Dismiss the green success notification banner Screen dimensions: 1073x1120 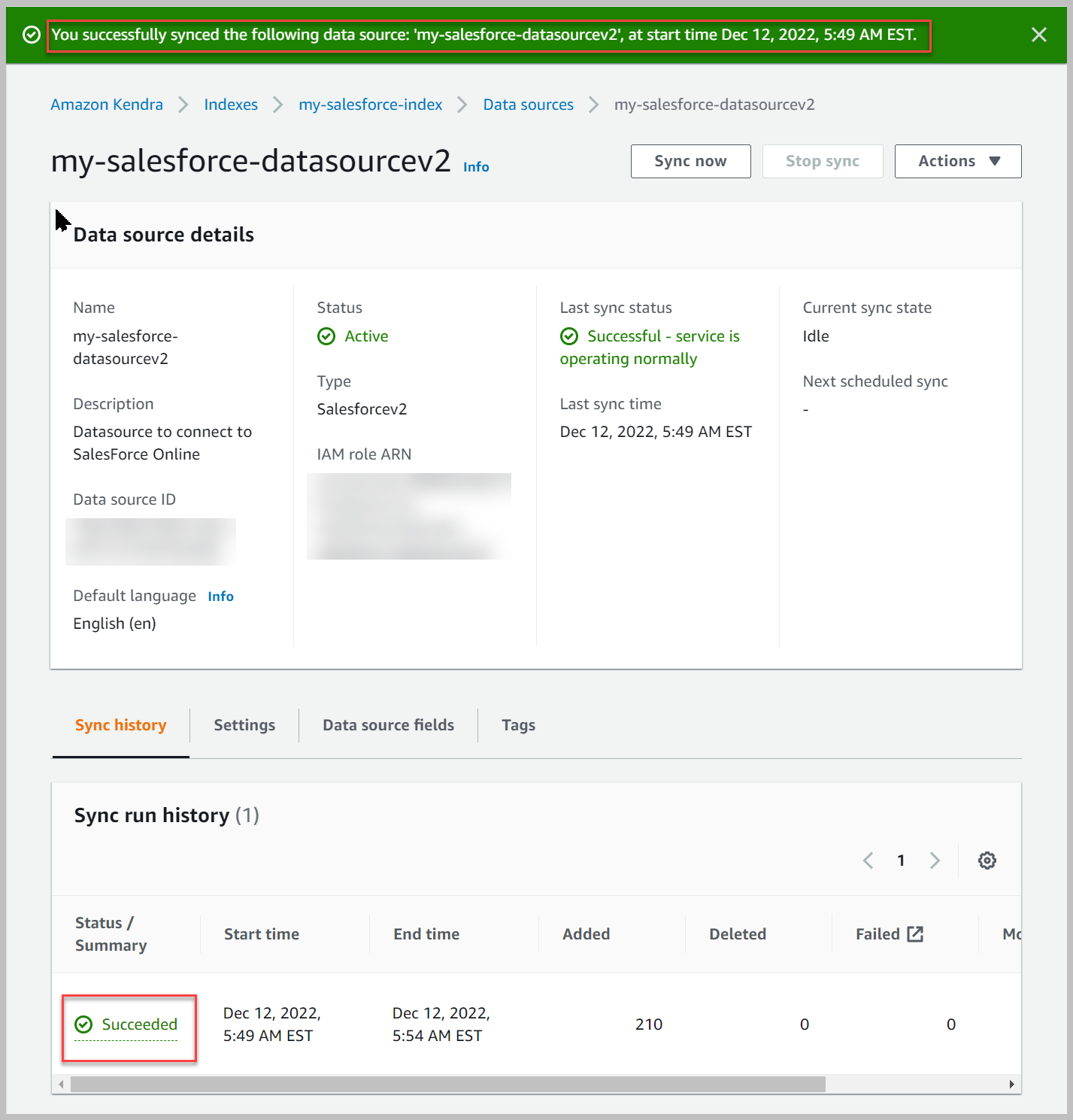coord(1038,35)
